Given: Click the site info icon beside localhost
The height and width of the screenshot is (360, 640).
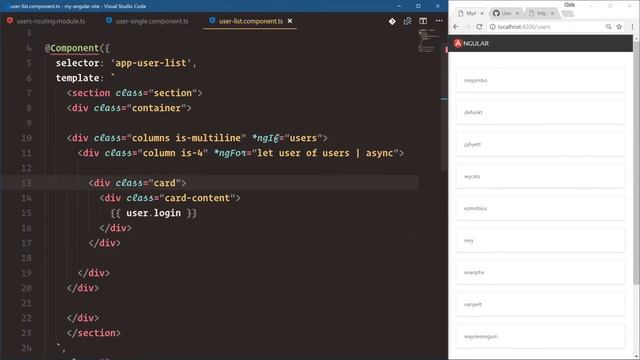Looking at the screenshot, I should point(493,27).
